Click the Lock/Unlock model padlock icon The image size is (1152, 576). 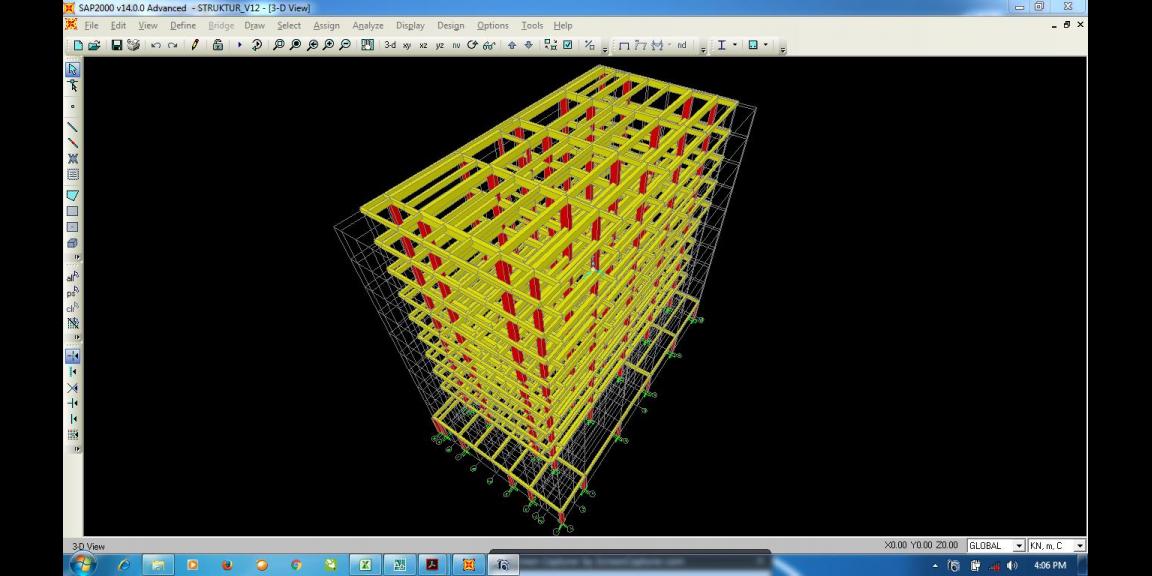218,45
